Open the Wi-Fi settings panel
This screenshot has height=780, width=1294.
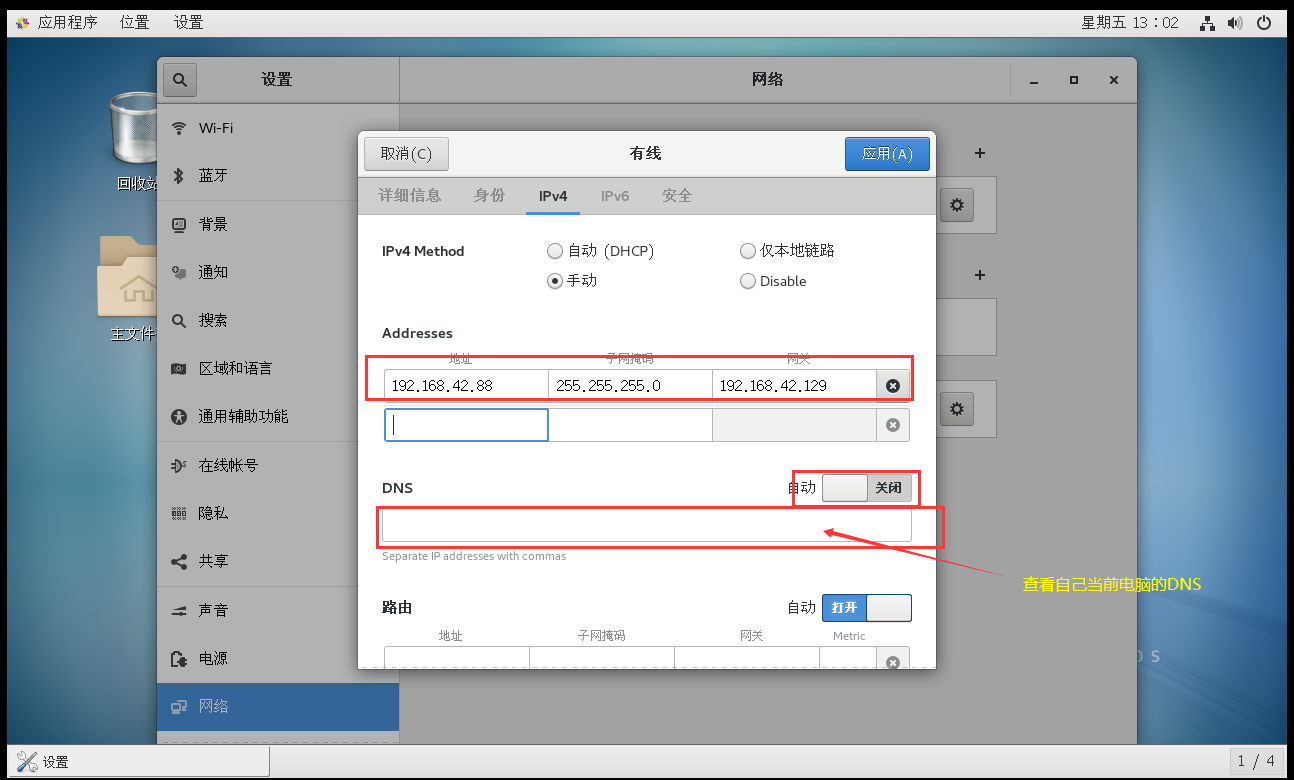(278, 128)
